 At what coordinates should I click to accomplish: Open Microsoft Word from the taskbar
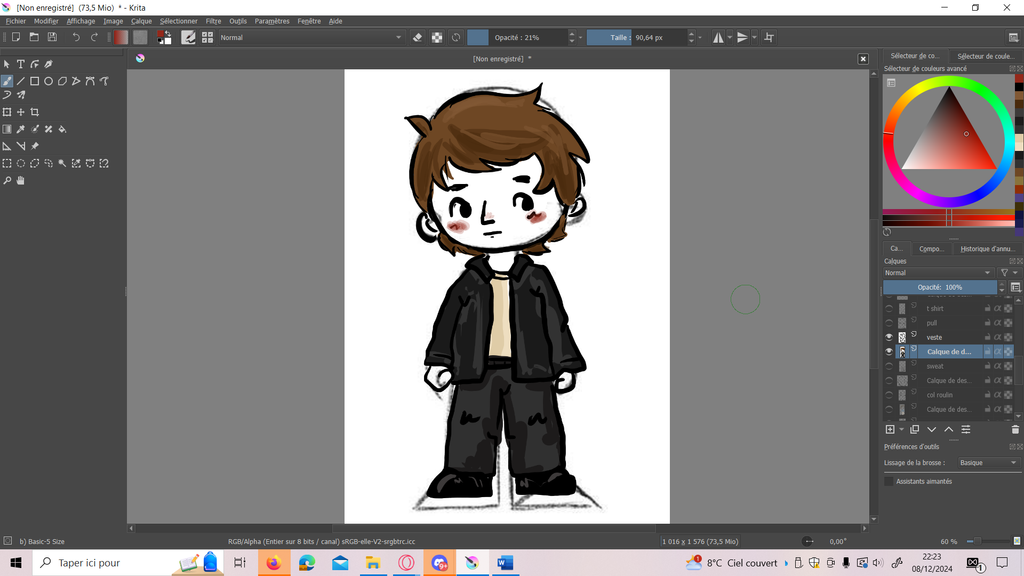point(504,563)
